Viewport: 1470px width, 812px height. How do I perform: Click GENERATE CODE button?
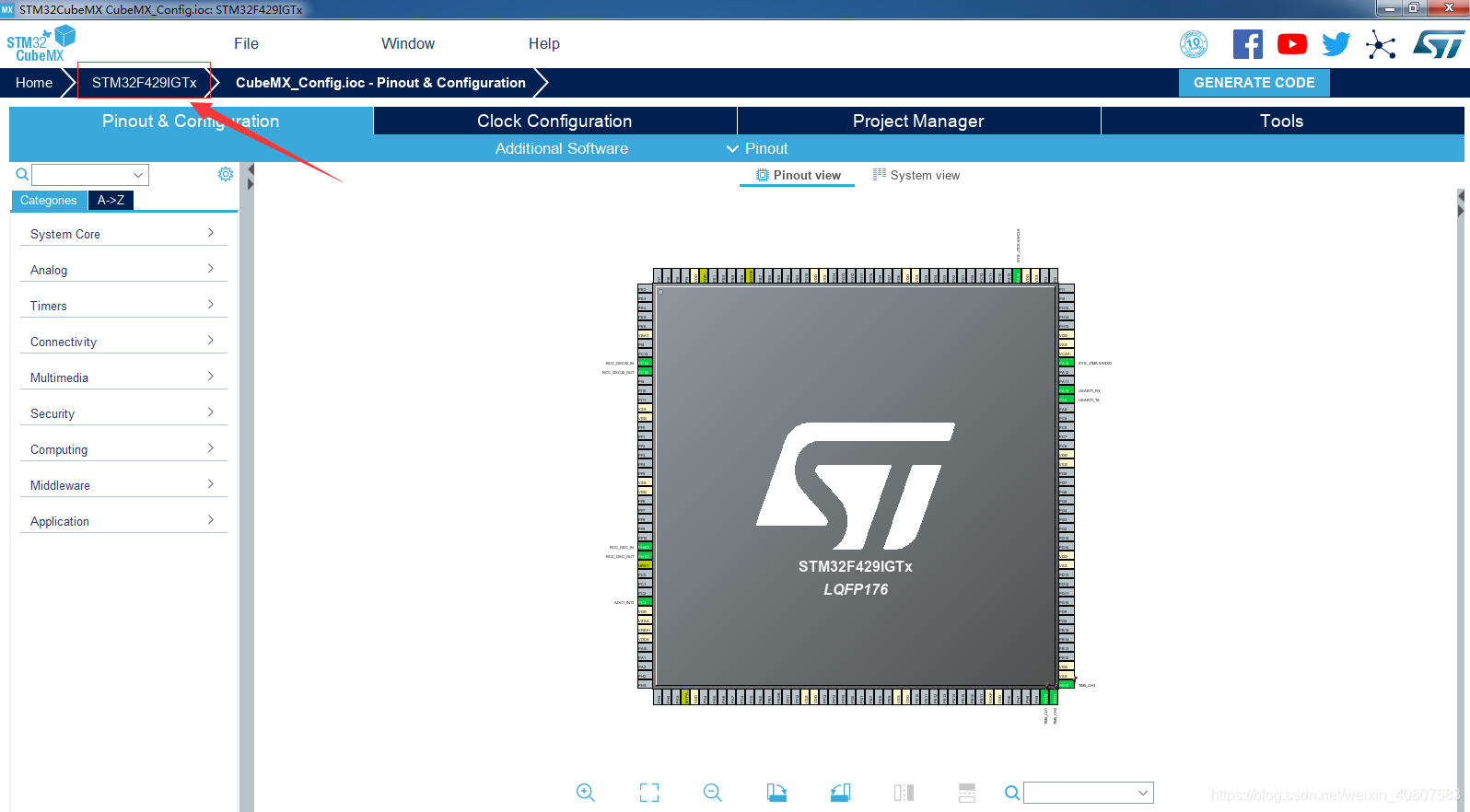[1254, 82]
